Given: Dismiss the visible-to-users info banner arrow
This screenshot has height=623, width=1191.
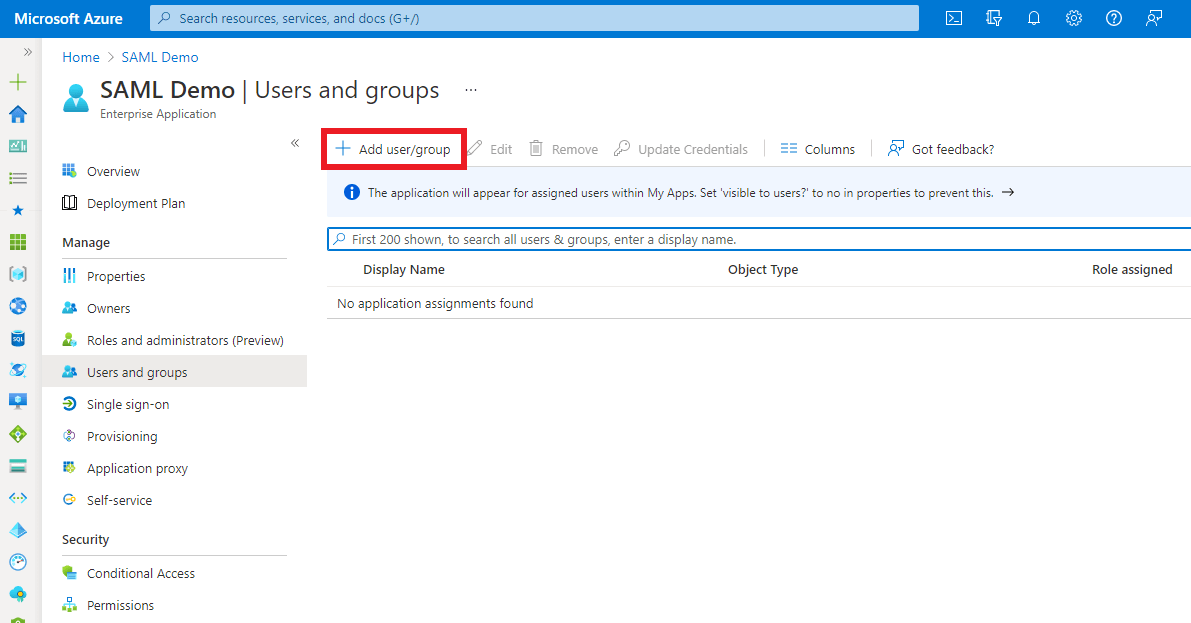Looking at the screenshot, I should (x=1007, y=192).
